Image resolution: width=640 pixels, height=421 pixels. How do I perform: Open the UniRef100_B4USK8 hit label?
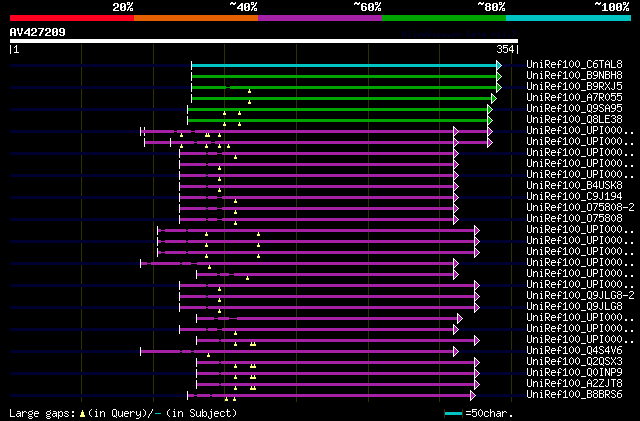point(574,185)
